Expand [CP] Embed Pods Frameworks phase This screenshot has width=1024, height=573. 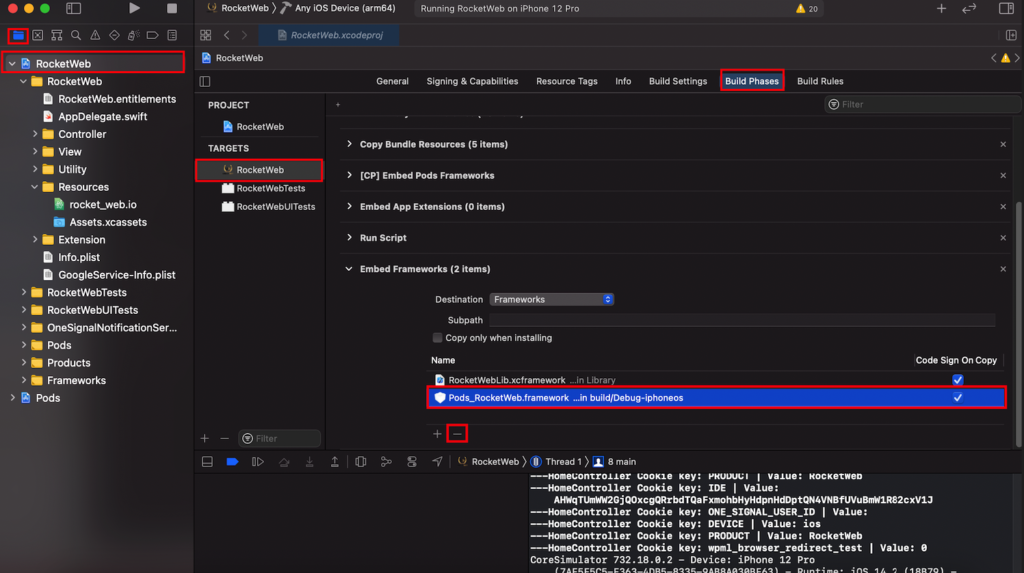click(349, 175)
